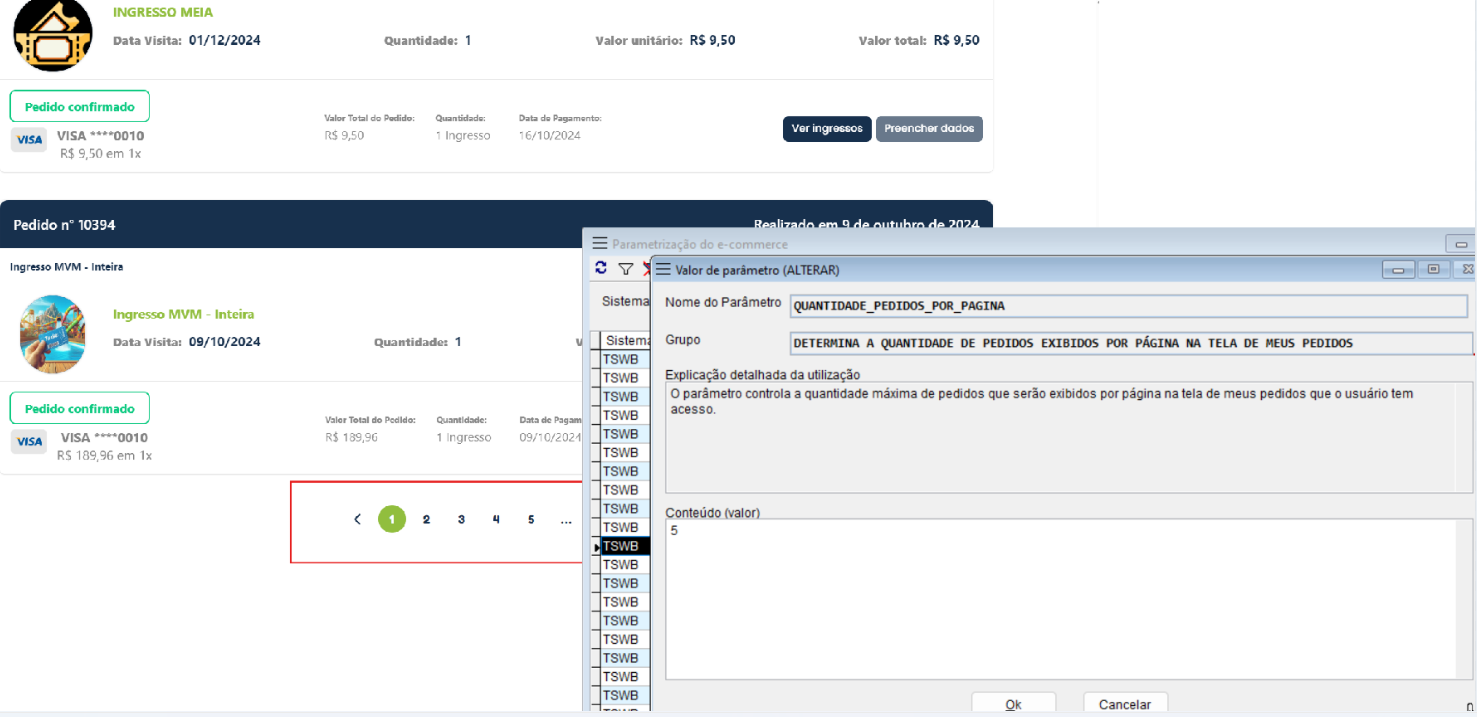Open the Parametrização do e-commerce hamburger menu
The height and width of the screenshot is (717, 1477).
(x=600, y=243)
